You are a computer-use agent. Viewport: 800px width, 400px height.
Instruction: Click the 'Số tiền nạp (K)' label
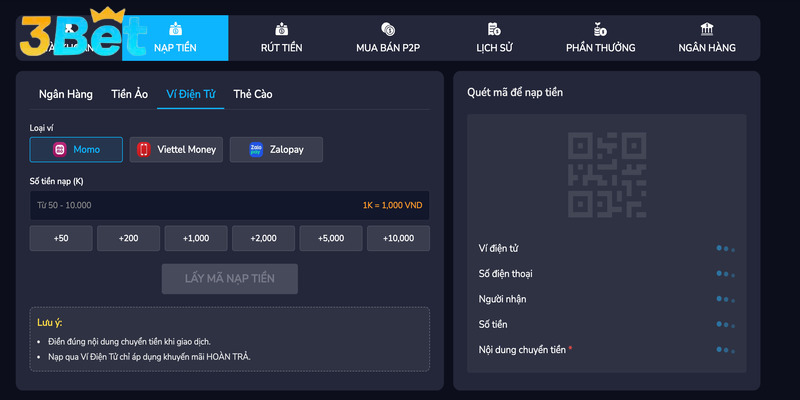pyautogui.click(x=56, y=181)
